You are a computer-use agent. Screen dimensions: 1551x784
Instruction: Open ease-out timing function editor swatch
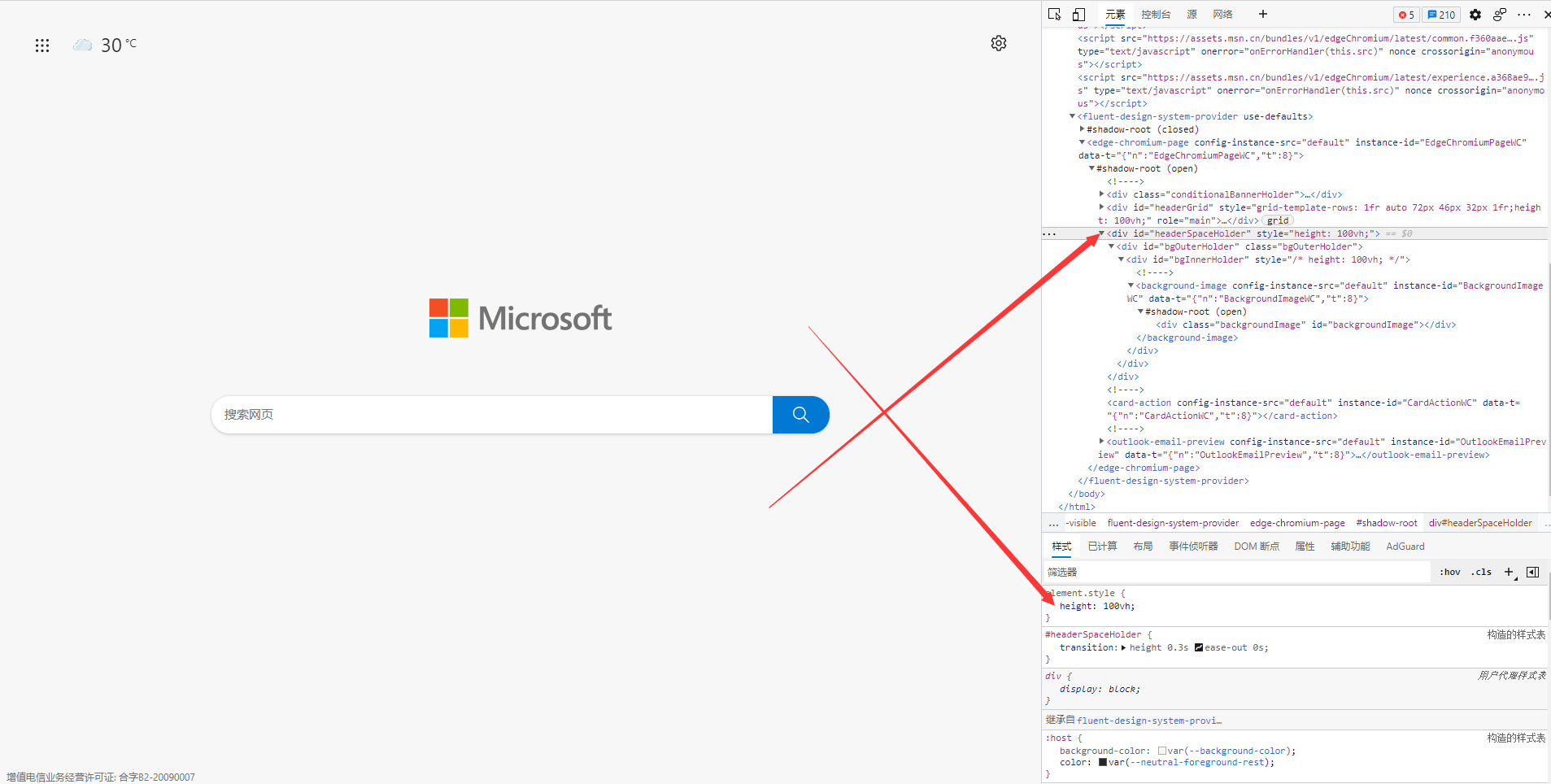click(x=1199, y=648)
